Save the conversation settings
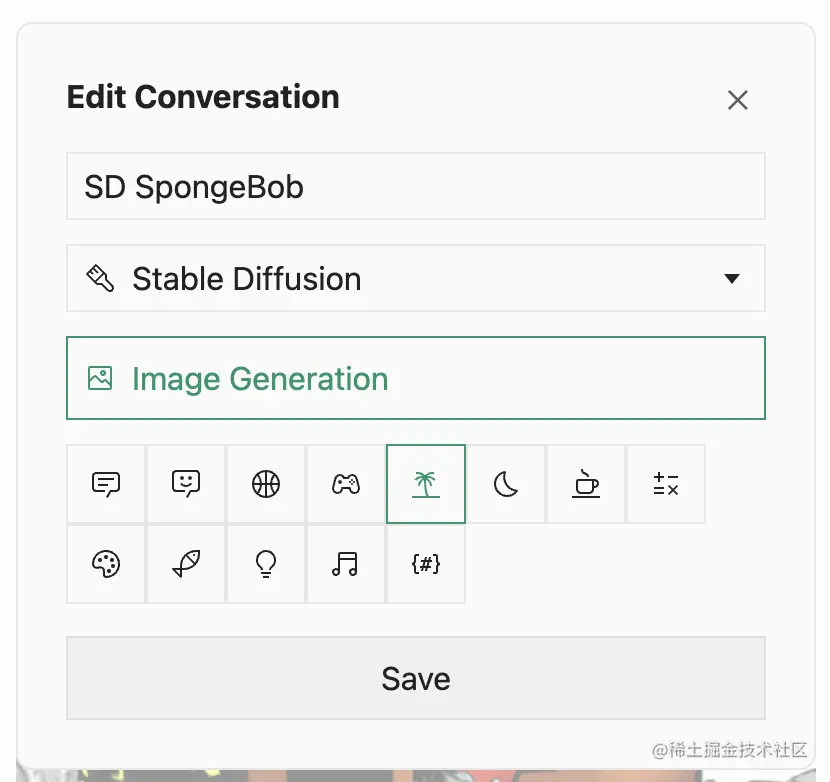This screenshot has height=782, width=830. pos(415,678)
